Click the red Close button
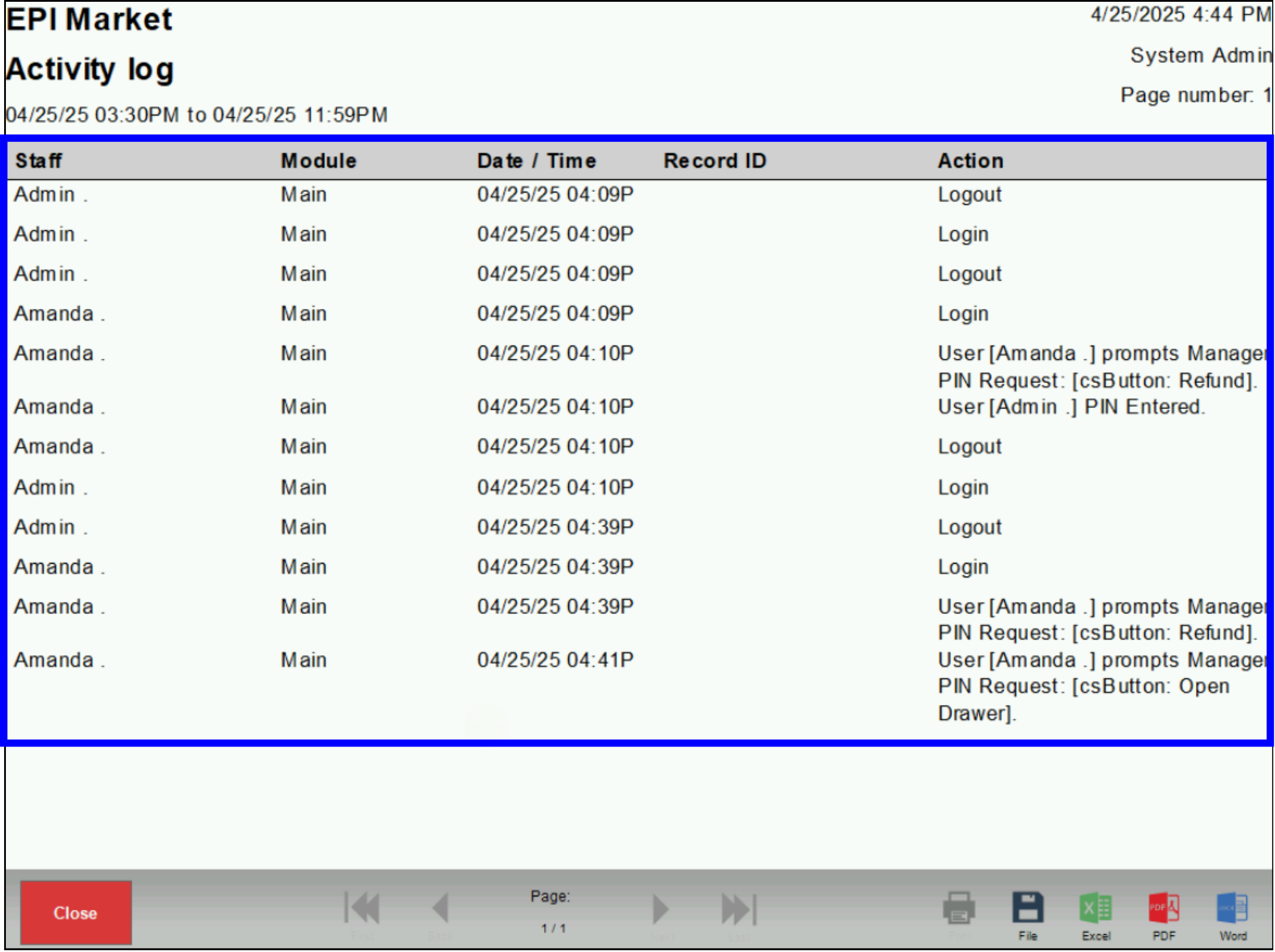The height and width of the screenshot is (952, 1275). 76,913
